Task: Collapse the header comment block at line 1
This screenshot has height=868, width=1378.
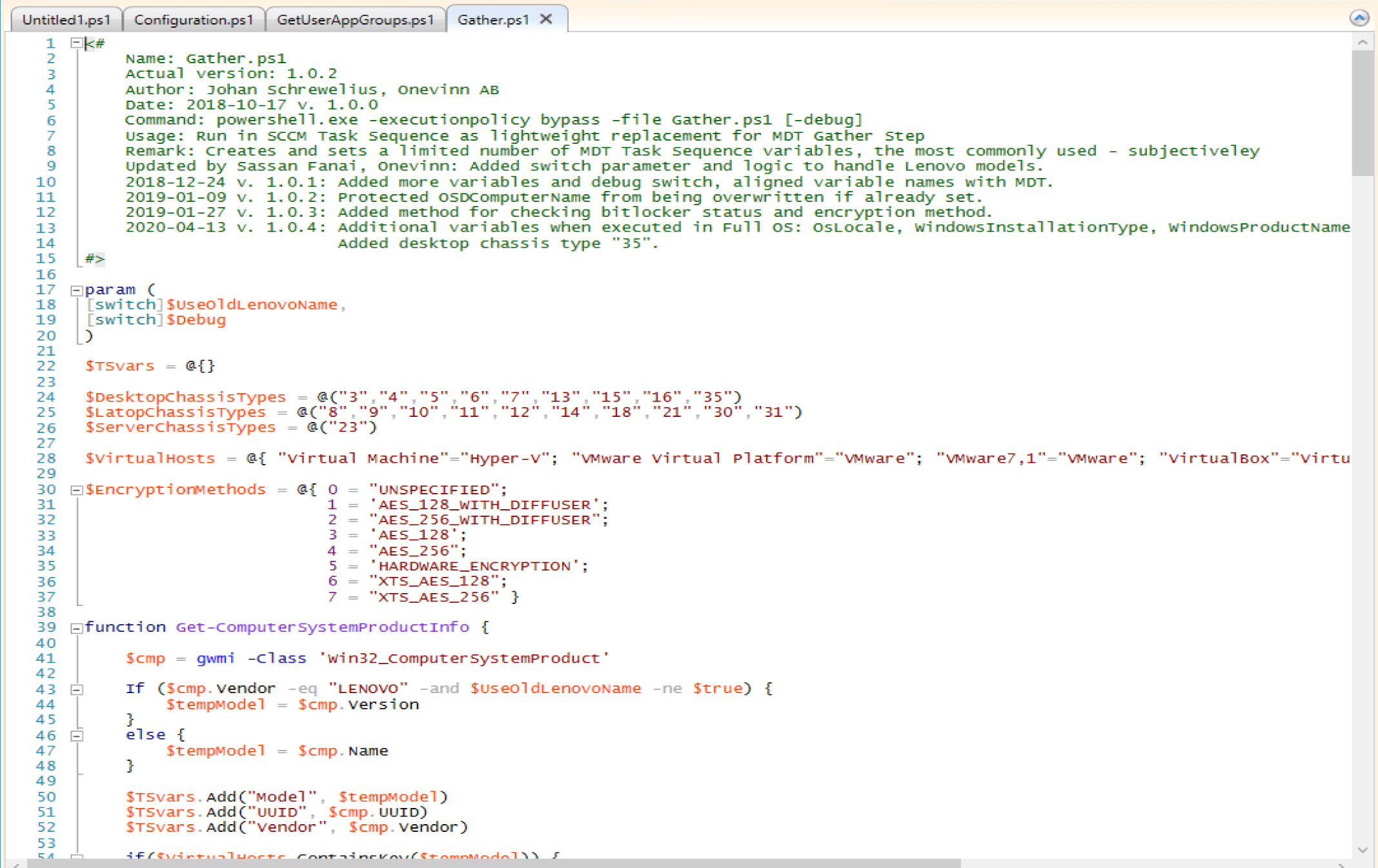Action: click(x=76, y=43)
